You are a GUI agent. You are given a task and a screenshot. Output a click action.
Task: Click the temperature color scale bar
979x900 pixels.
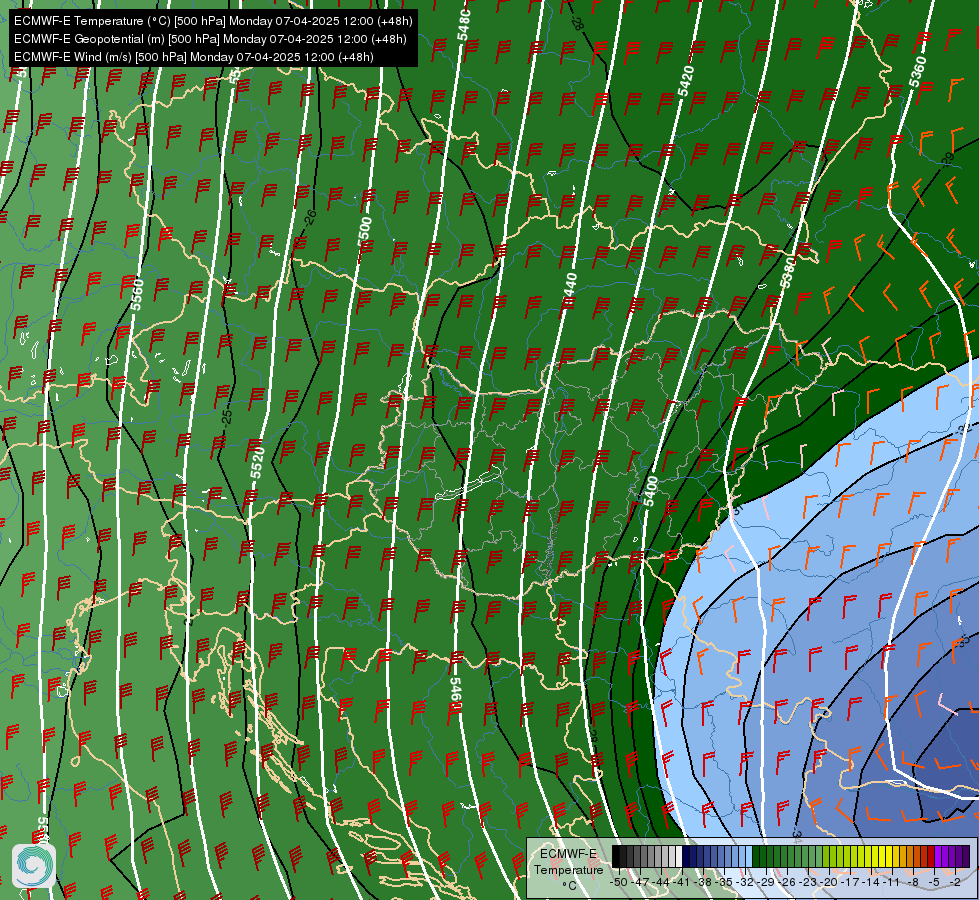point(791,856)
